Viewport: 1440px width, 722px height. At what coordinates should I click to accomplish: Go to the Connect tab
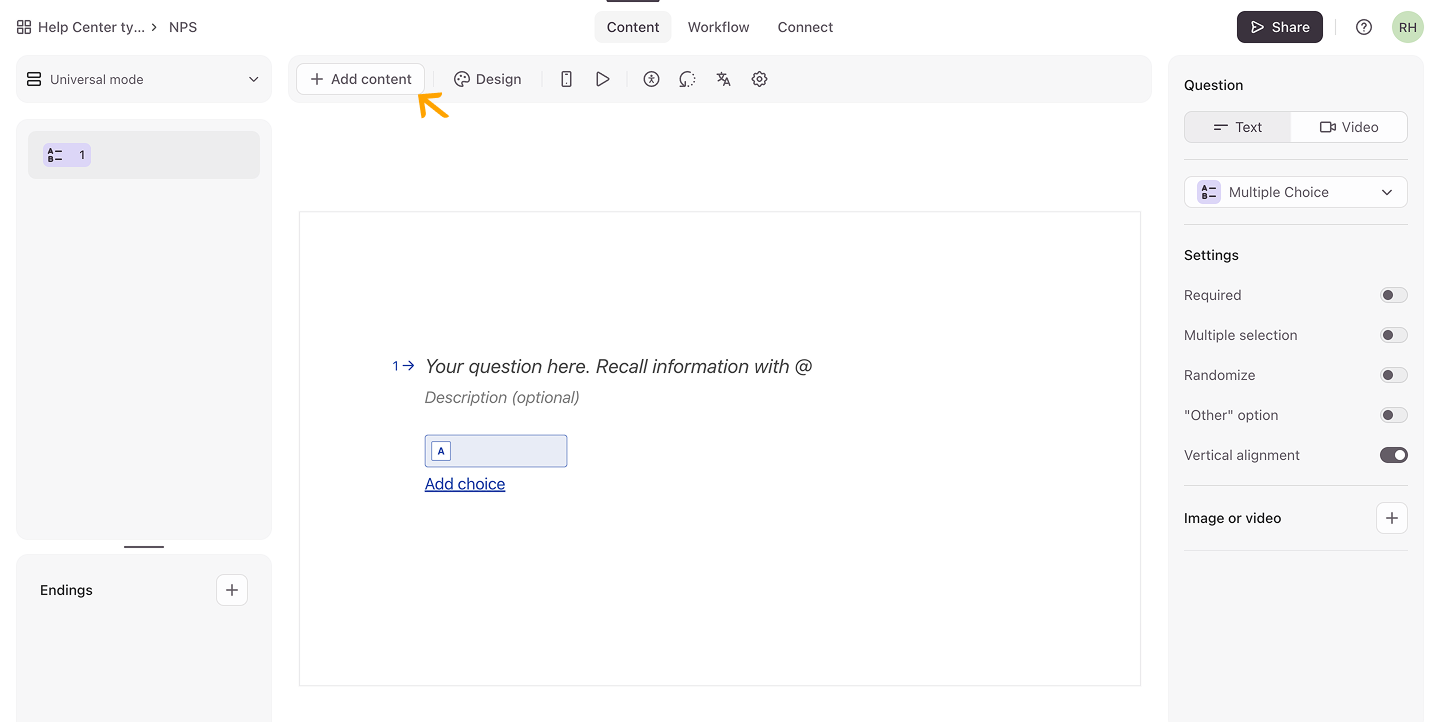805,27
